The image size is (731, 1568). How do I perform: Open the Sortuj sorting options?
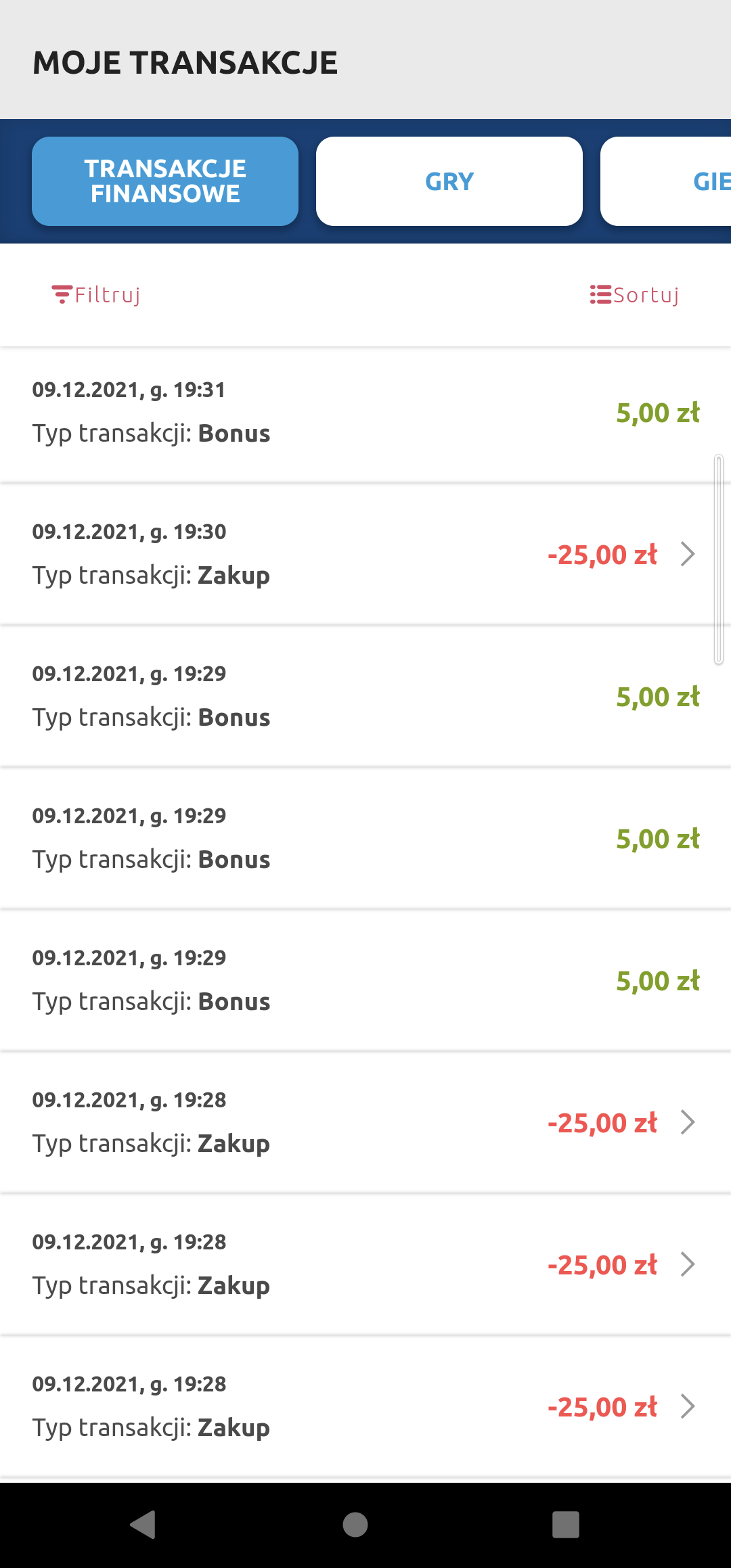(646, 295)
